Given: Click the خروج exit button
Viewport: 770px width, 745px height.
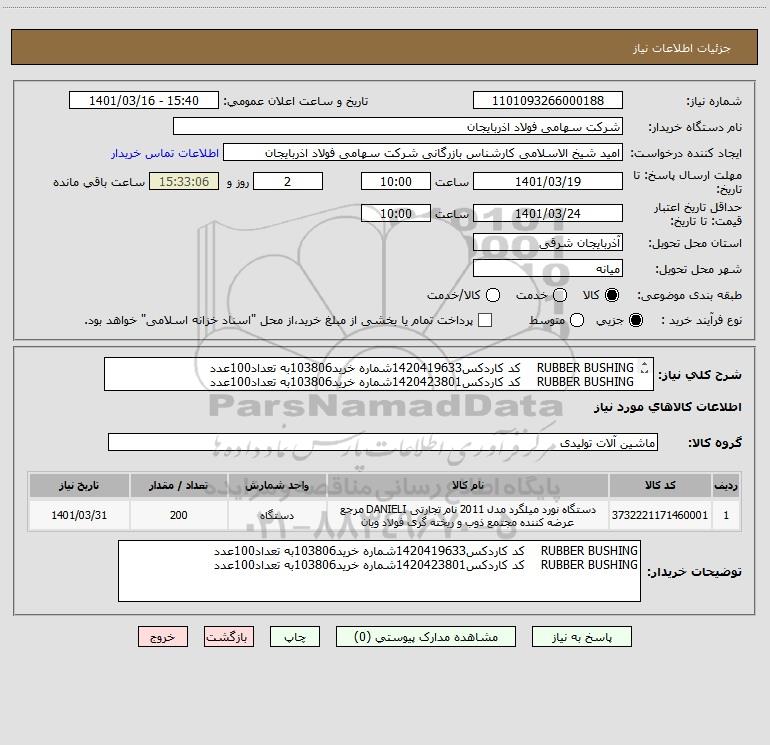Looking at the screenshot, I should (163, 637).
